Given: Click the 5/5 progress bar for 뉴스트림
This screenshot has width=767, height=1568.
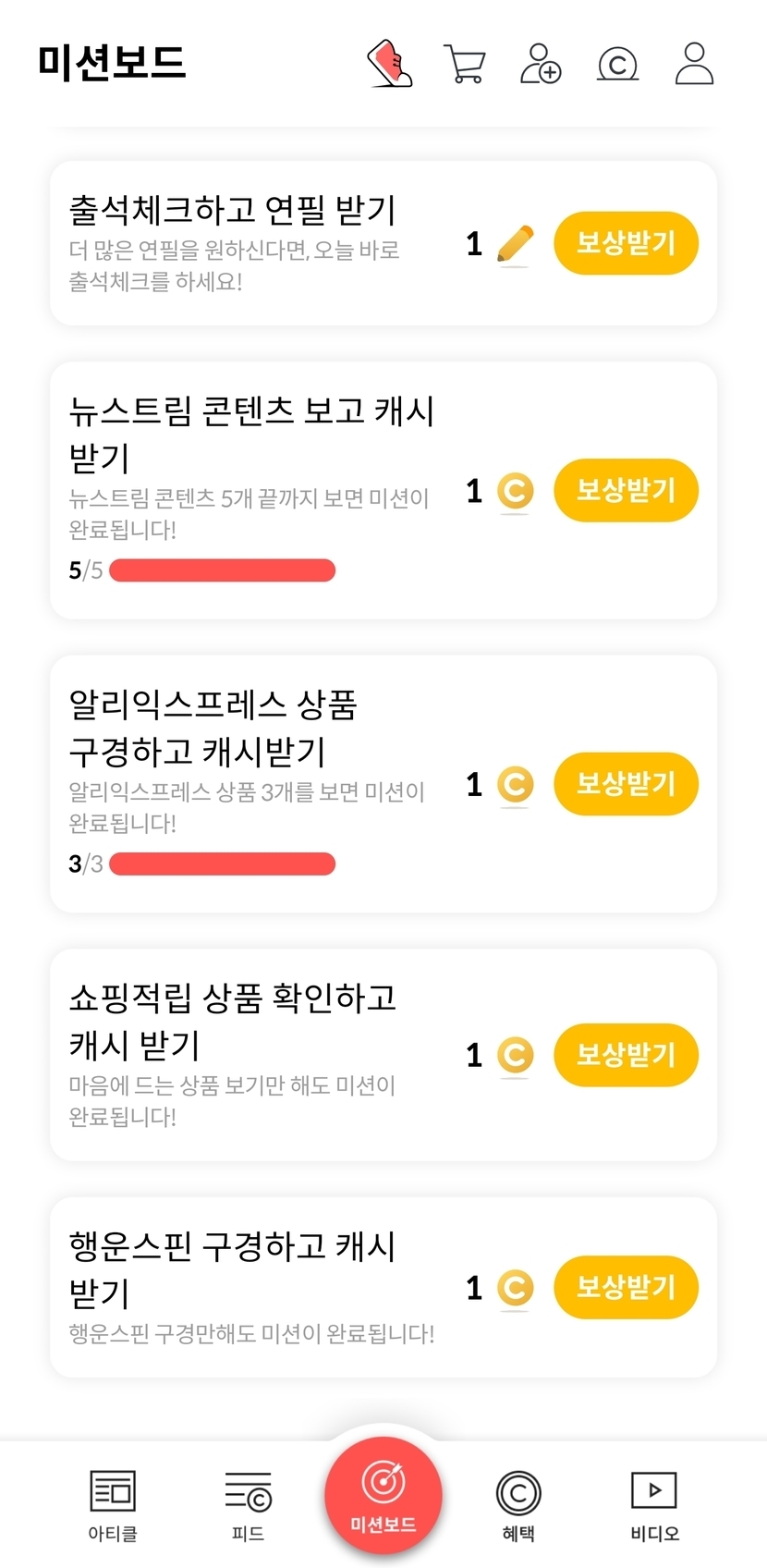Looking at the screenshot, I should [x=222, y=570].
